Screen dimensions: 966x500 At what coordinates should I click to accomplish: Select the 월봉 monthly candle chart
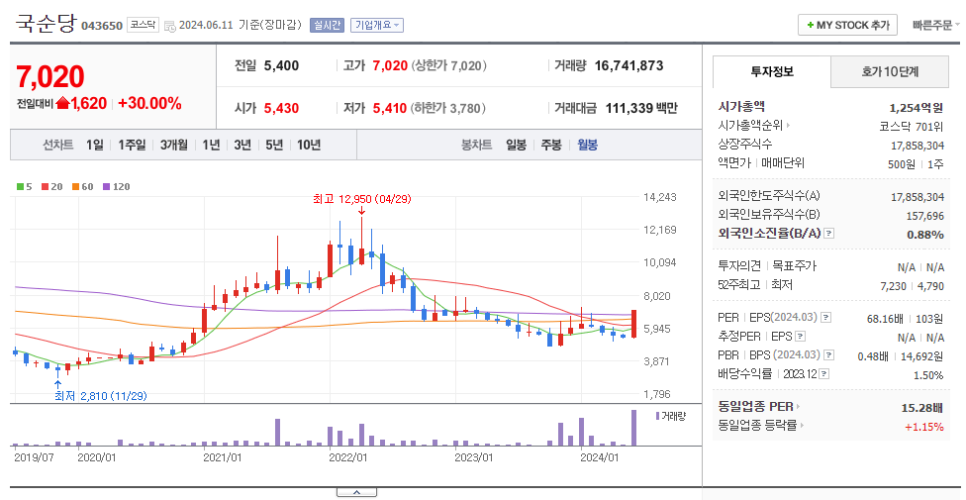tap(587, 145)
